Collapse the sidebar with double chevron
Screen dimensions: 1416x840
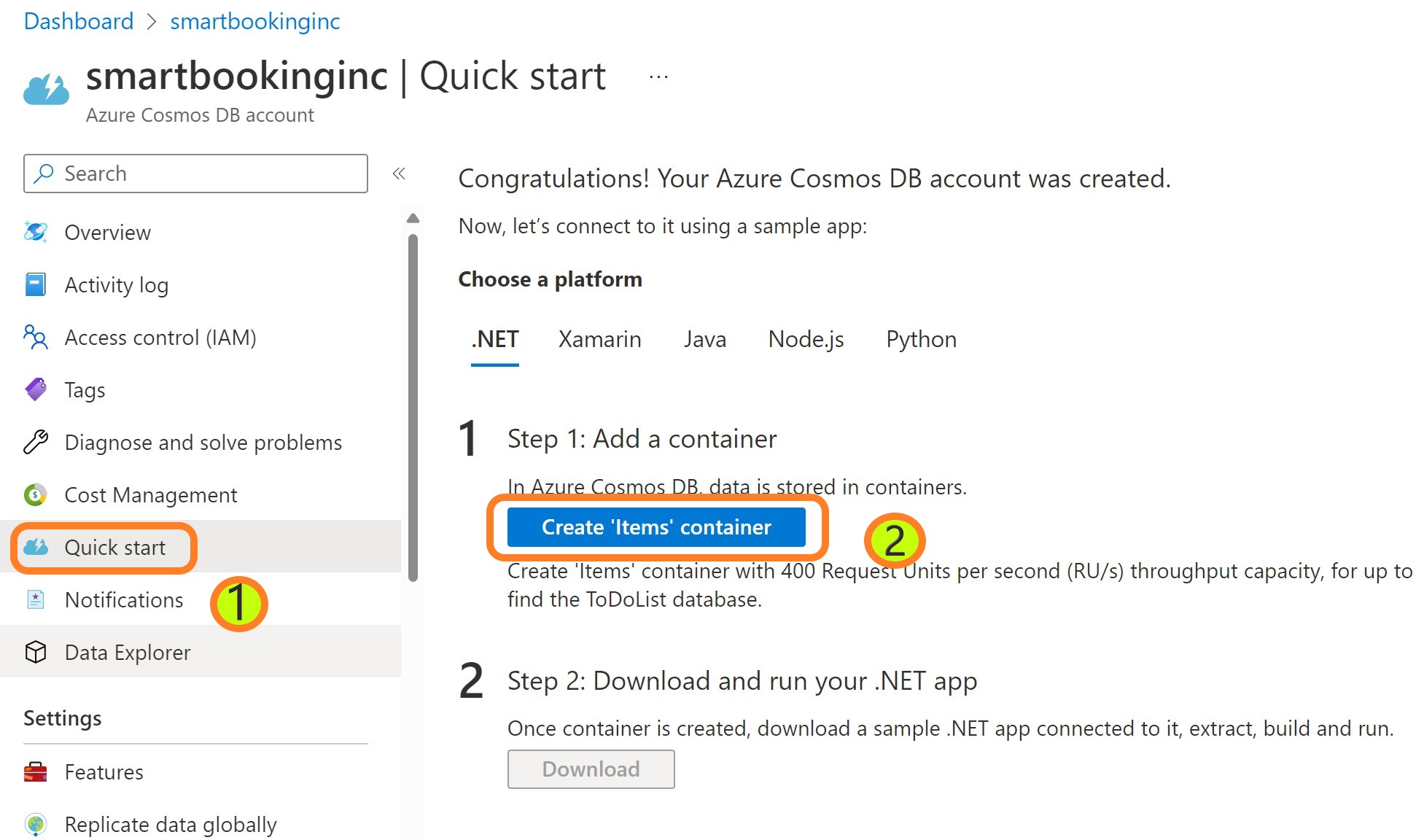point(399,174)
